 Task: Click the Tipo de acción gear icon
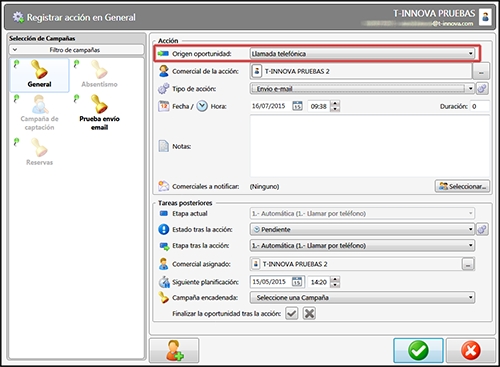pyautogui.click(x=164, y=89)
